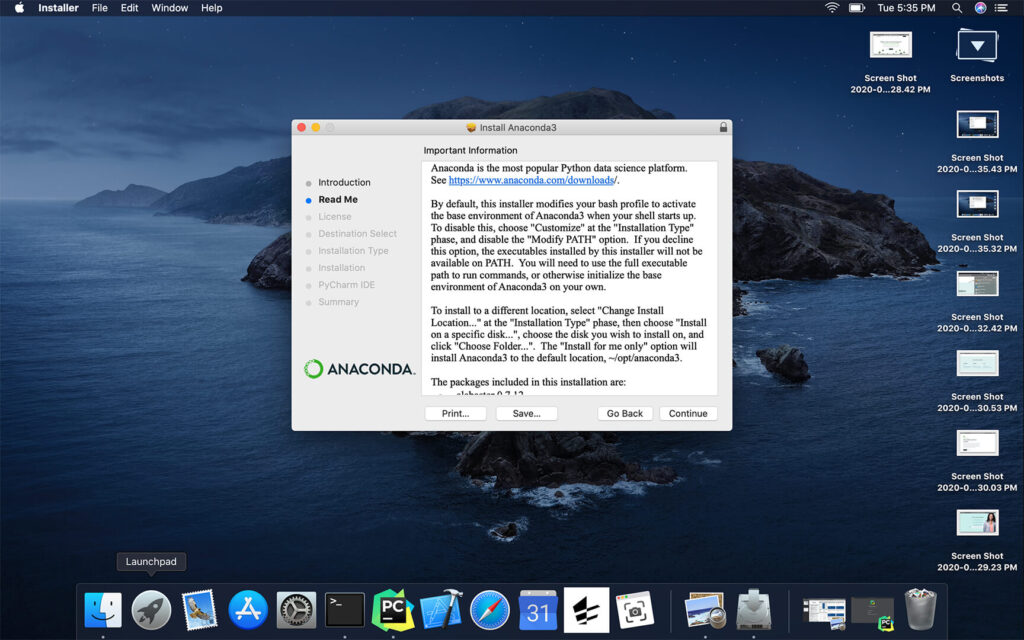Screen dimensions: 1024x640
Task: Click the Summary step label
Action: click(x=338, y=302)
